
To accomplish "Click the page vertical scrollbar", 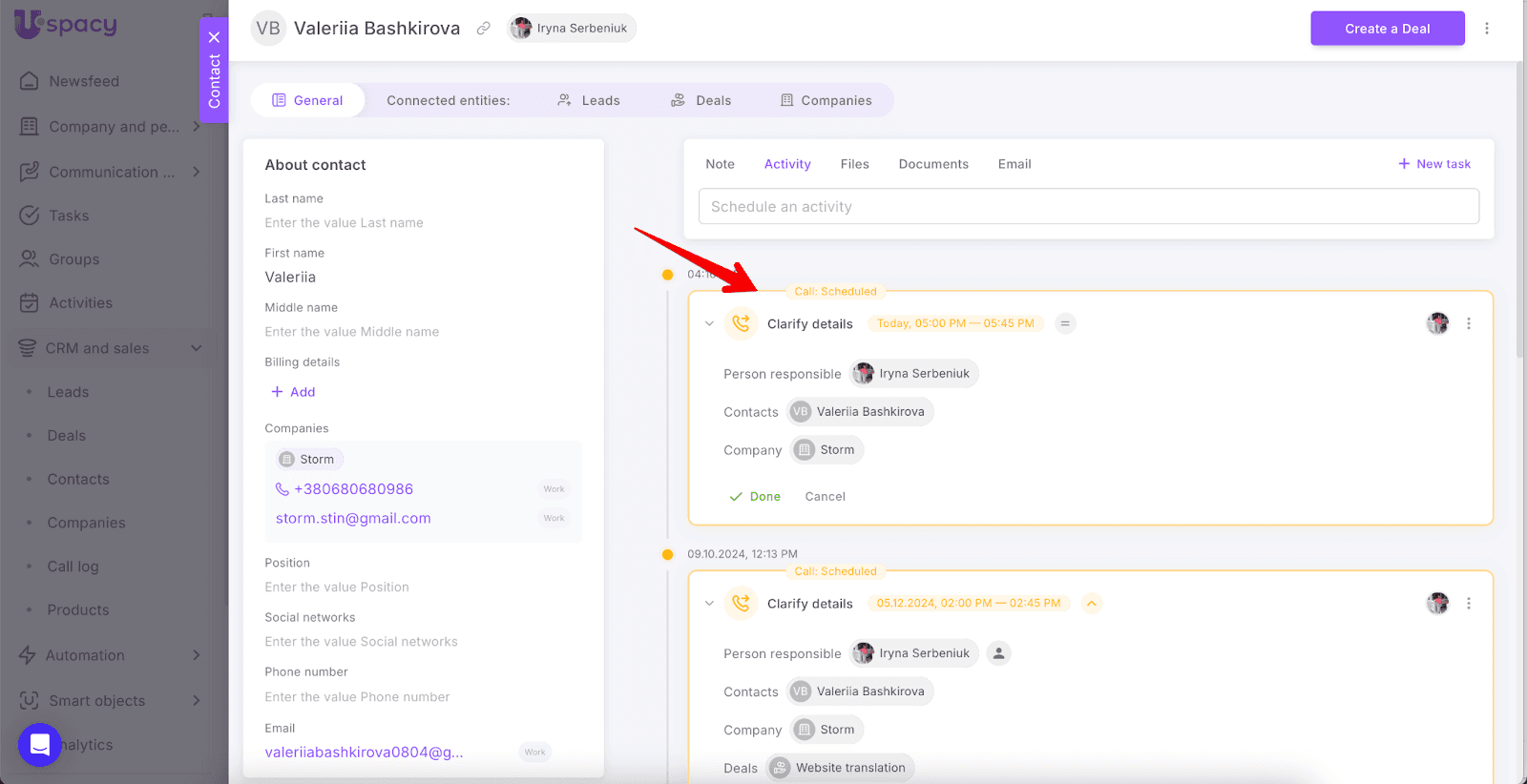I will pos(1519,210).
